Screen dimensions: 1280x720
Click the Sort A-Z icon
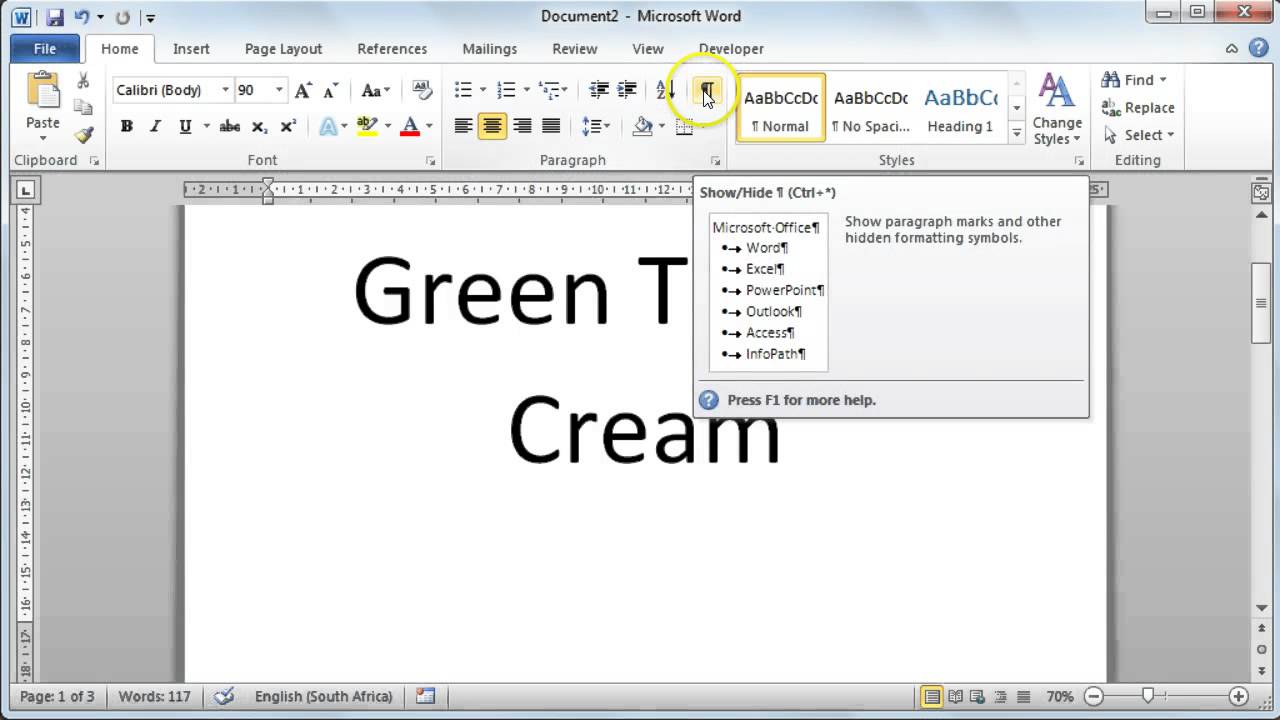[666, 90]
